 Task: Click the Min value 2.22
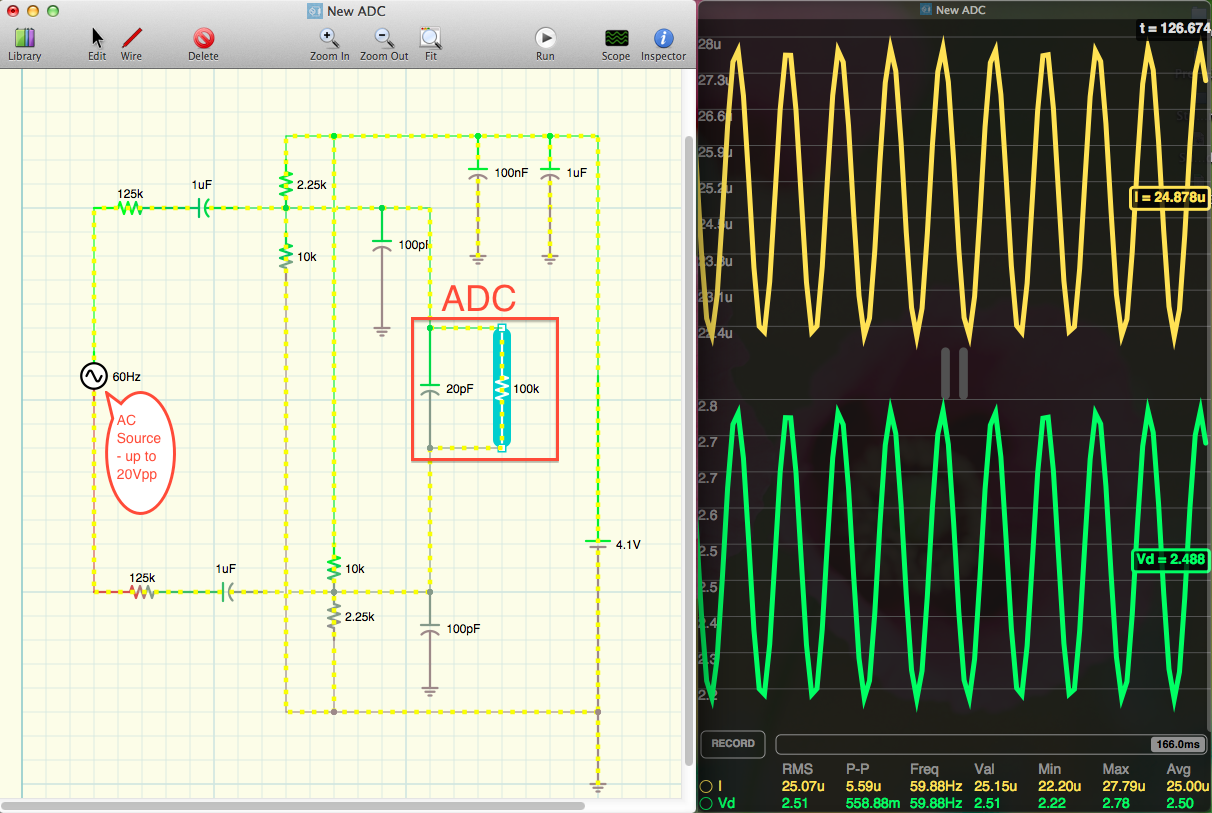point(1050,803)
